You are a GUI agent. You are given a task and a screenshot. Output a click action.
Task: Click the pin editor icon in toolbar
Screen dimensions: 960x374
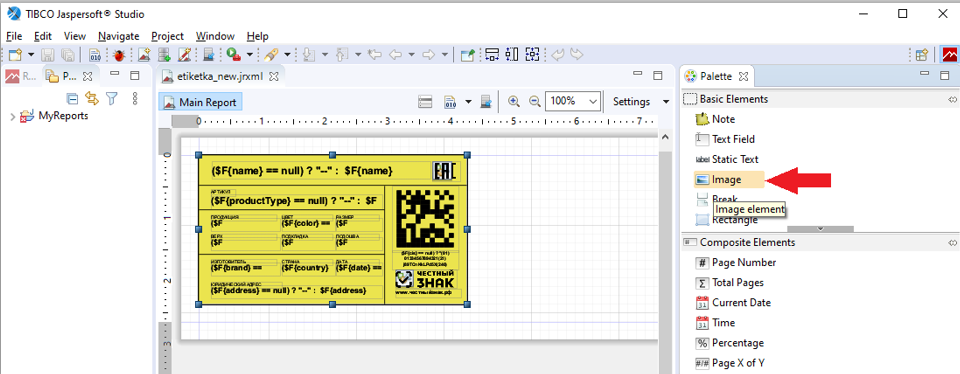tap(468, 55)
